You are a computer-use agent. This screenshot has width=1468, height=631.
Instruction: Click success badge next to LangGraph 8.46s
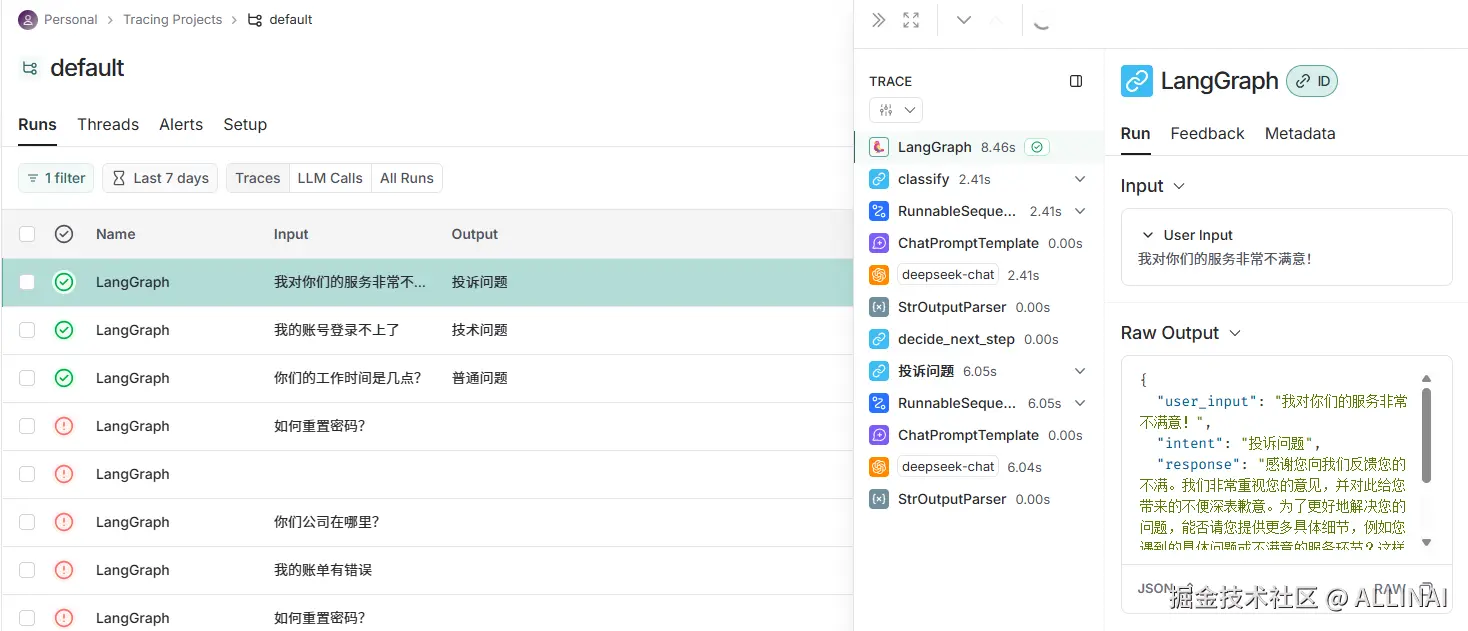point(1037,147)
